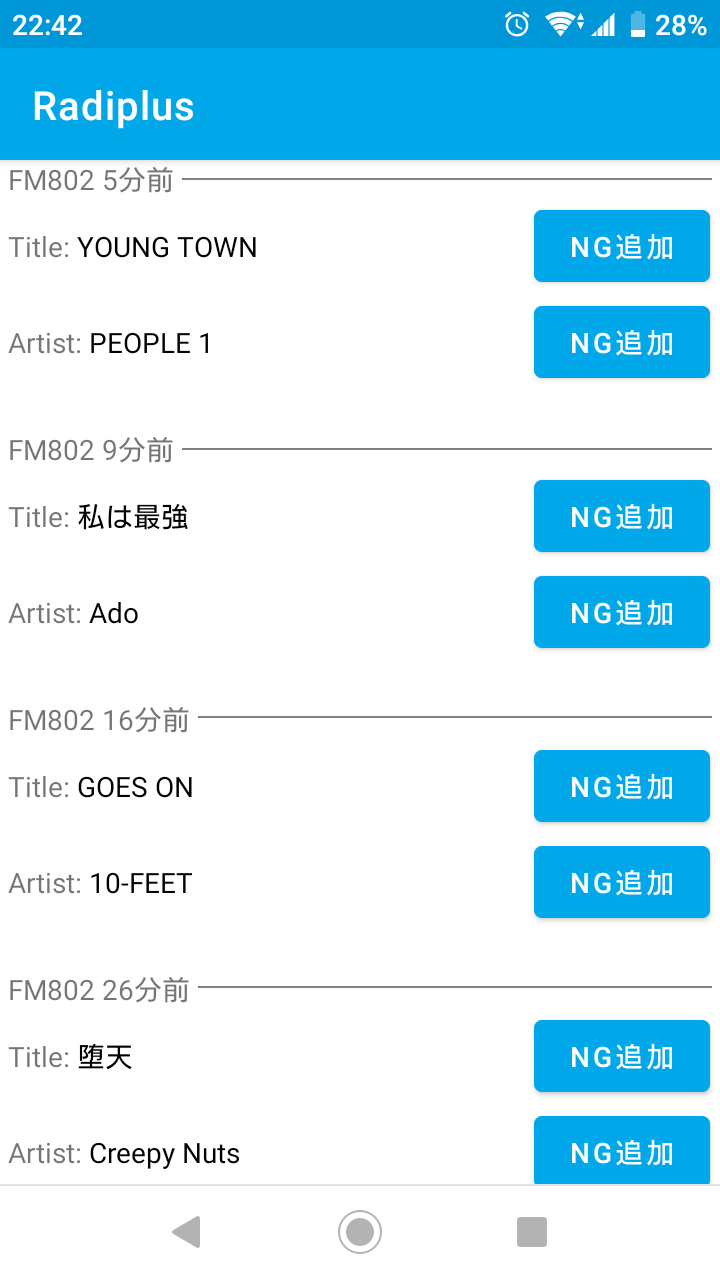Tap the alarm clock status icon
This screenshot has width=720, height=1280.
tap(517, 25)
